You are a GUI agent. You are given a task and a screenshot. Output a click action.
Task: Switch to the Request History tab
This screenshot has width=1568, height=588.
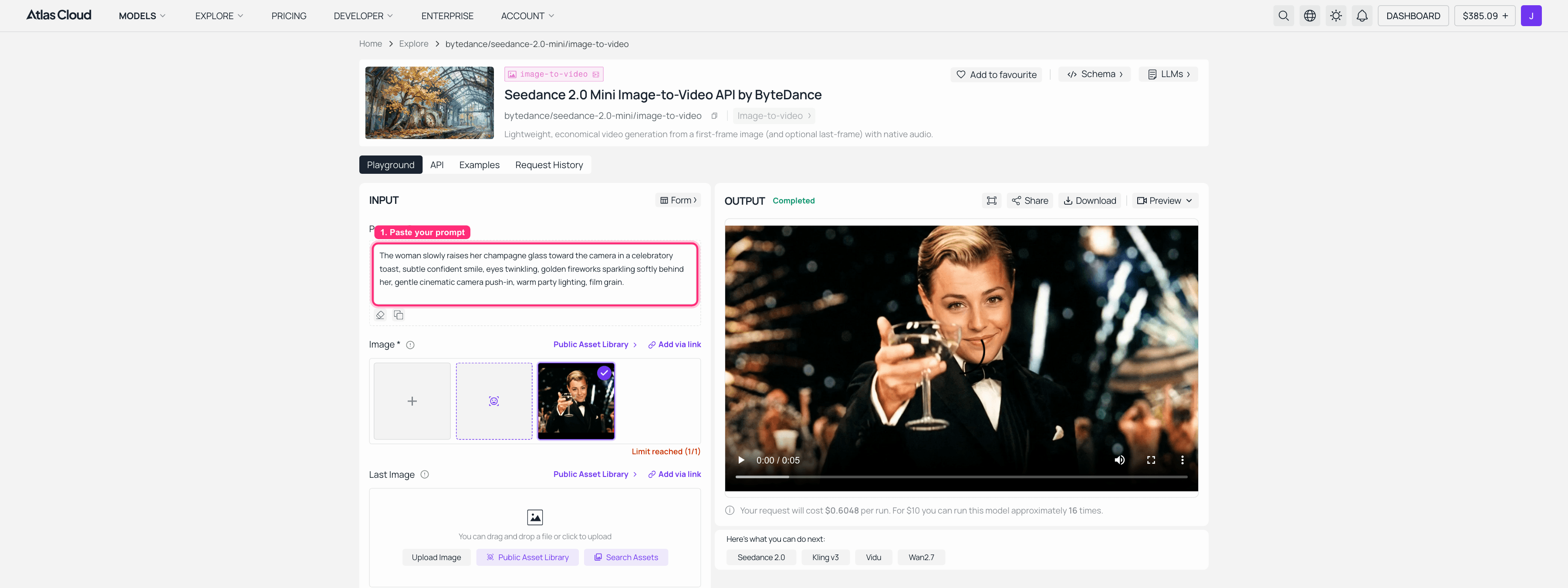click(x=548, y=165)
